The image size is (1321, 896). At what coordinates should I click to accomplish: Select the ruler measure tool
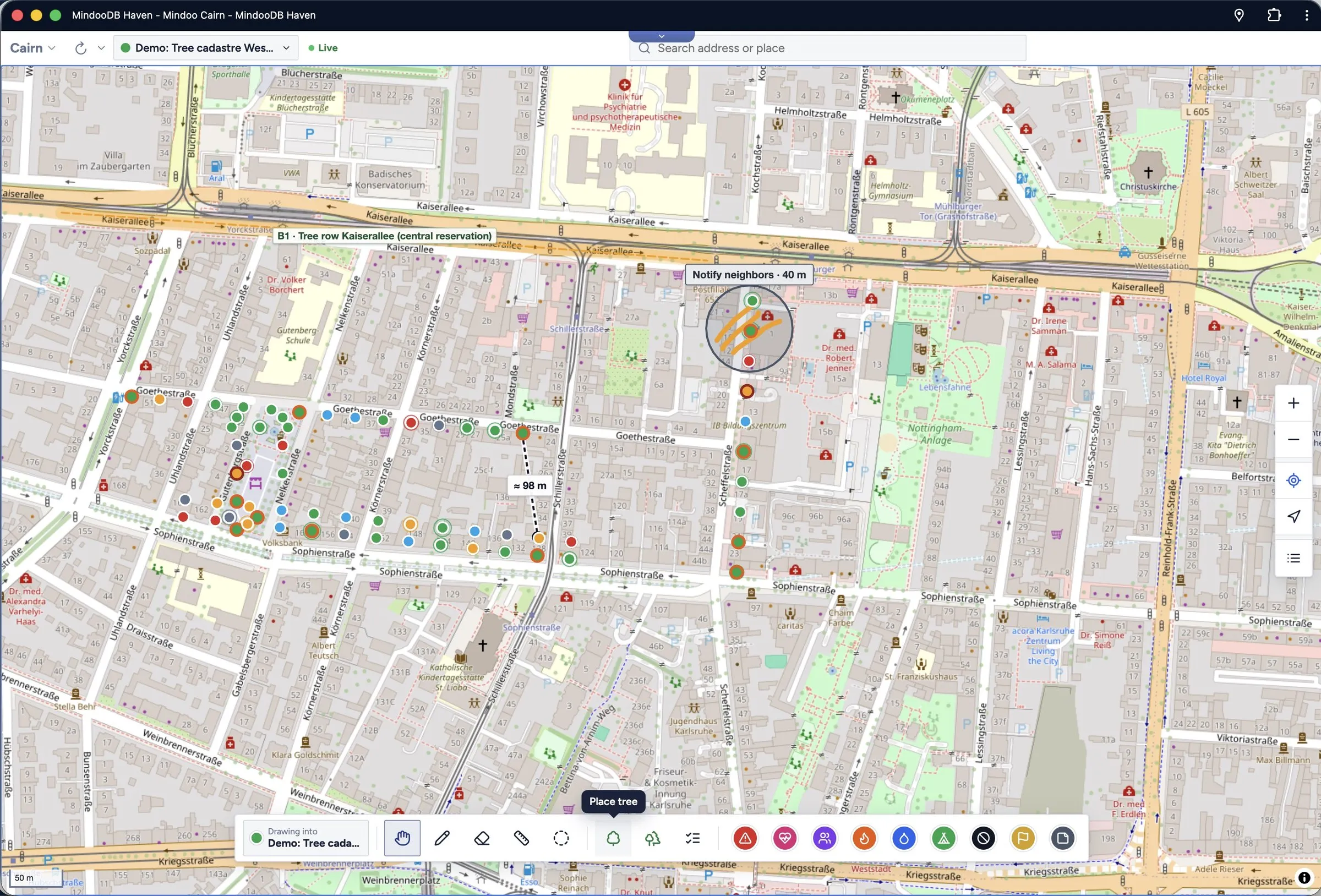click(x=521, y=838)
